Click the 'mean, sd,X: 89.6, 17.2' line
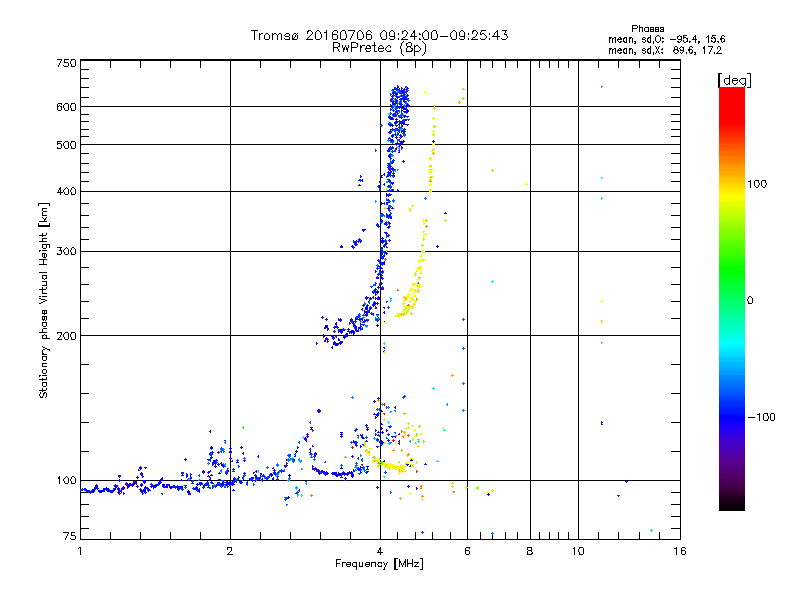 [x=665, y=50]
